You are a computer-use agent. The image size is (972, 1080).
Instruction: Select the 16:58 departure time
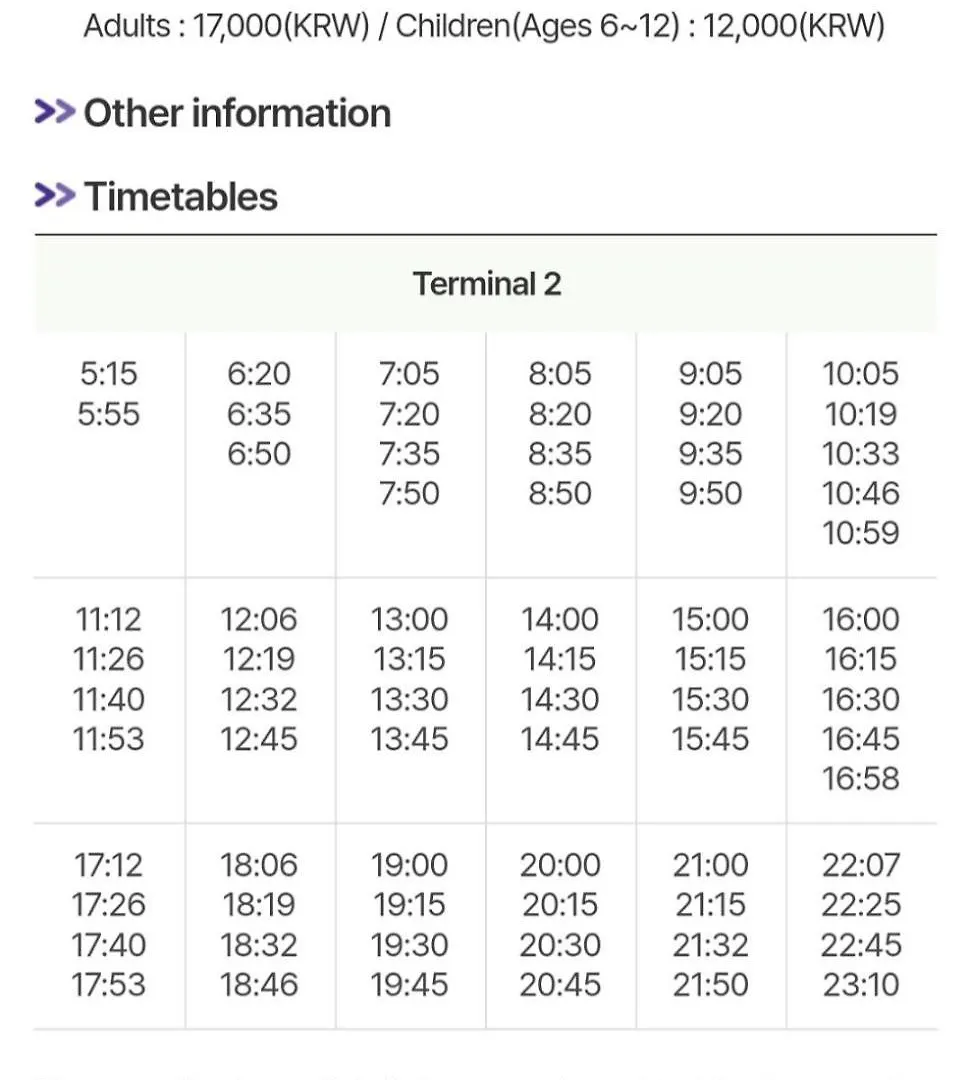[861, 778]
